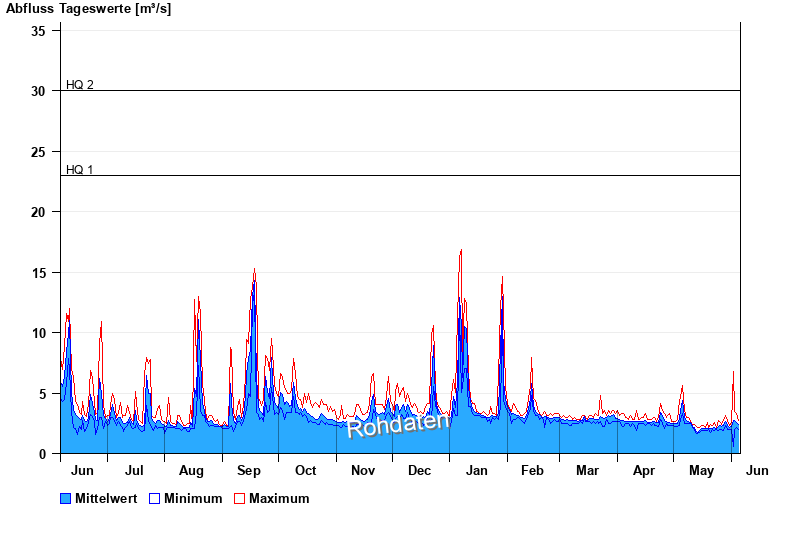
Task: Click the blue Mittelwert legend swatch
Action: [x=66, y=499]
